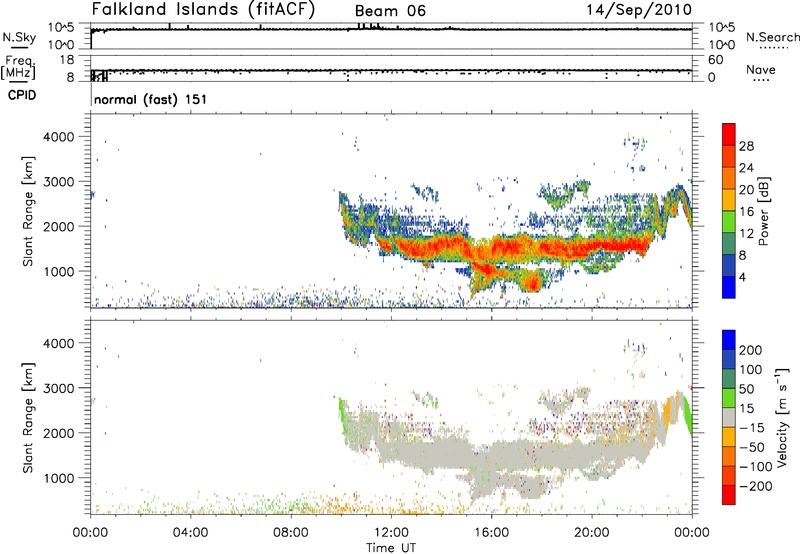This screenshot has width=800, height=554.
Task: Click the solid line sample under N.Sky
Action: click(19, 48)
